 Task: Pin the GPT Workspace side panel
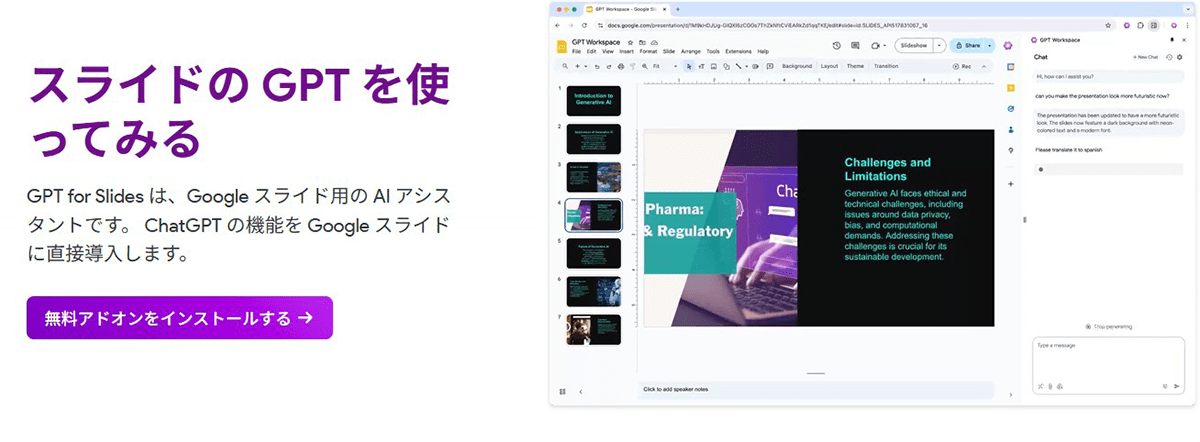pos(1172,39)
